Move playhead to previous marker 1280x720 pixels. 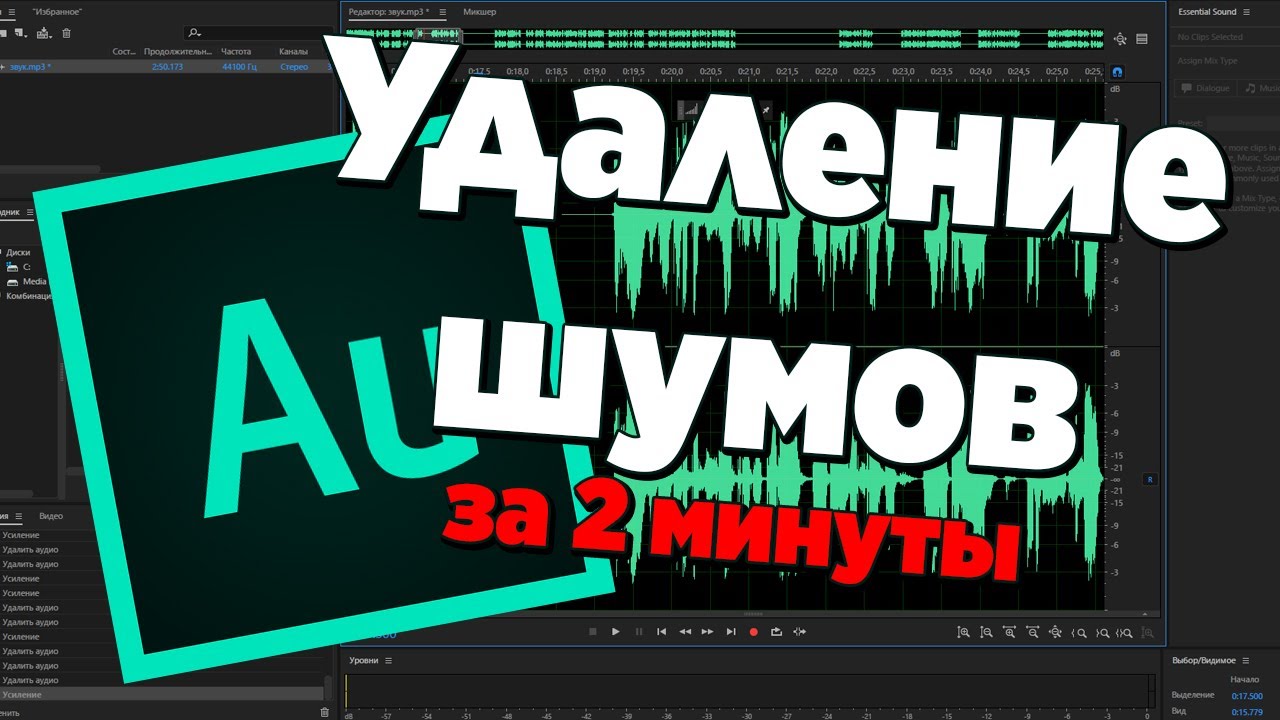tap(661, 632)
